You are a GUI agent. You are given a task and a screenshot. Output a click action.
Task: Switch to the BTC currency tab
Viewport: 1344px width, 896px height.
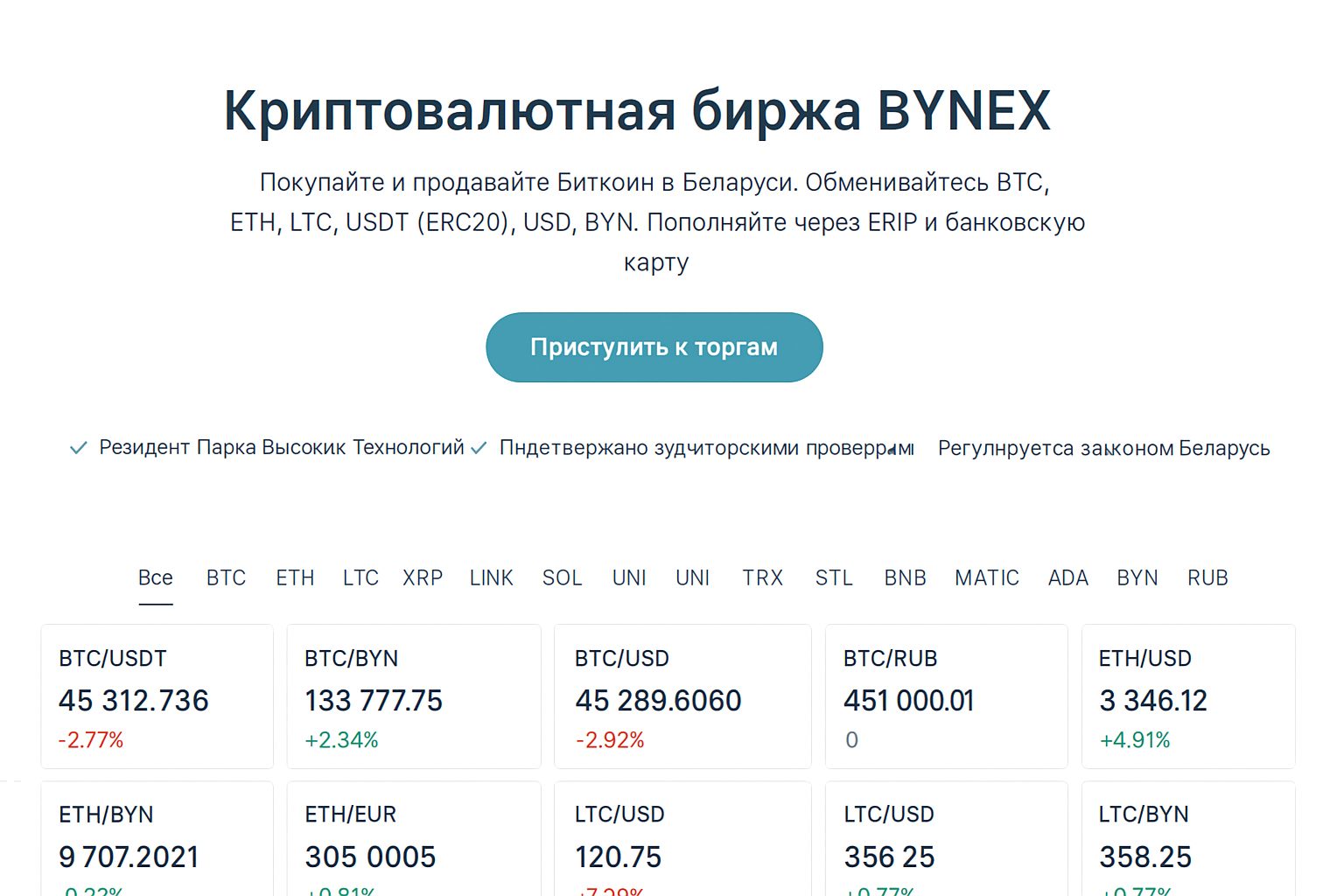[x=225, y=577]
